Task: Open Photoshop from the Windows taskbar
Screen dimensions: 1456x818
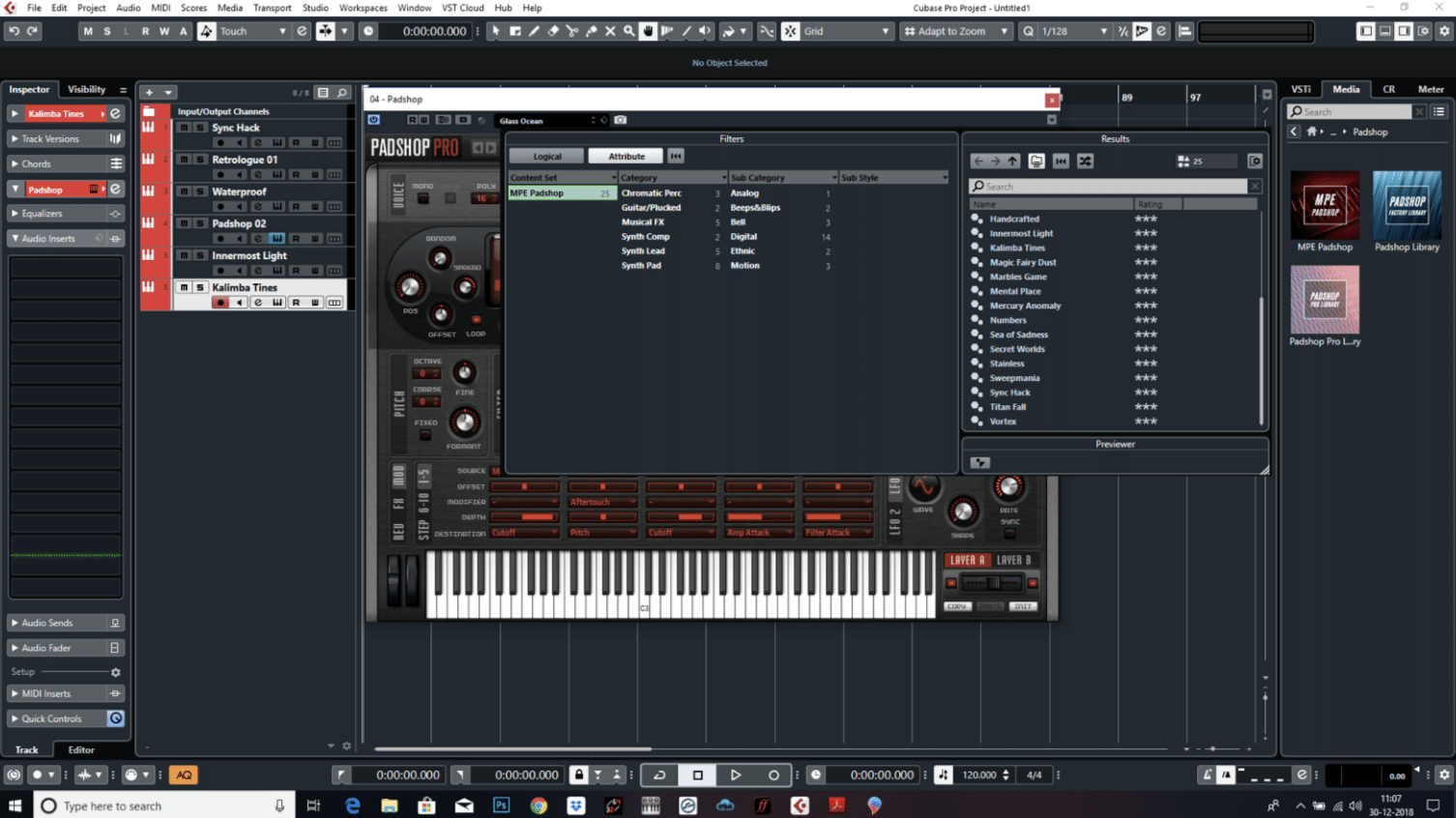Action: tap(502, 805)
